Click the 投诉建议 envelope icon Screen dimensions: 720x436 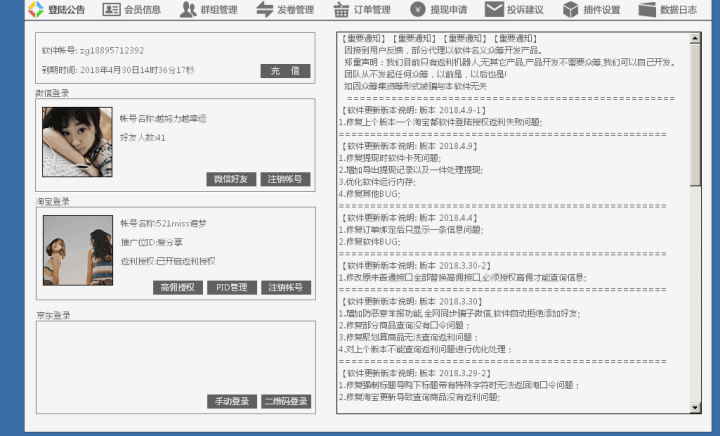[x=494, y=9]
